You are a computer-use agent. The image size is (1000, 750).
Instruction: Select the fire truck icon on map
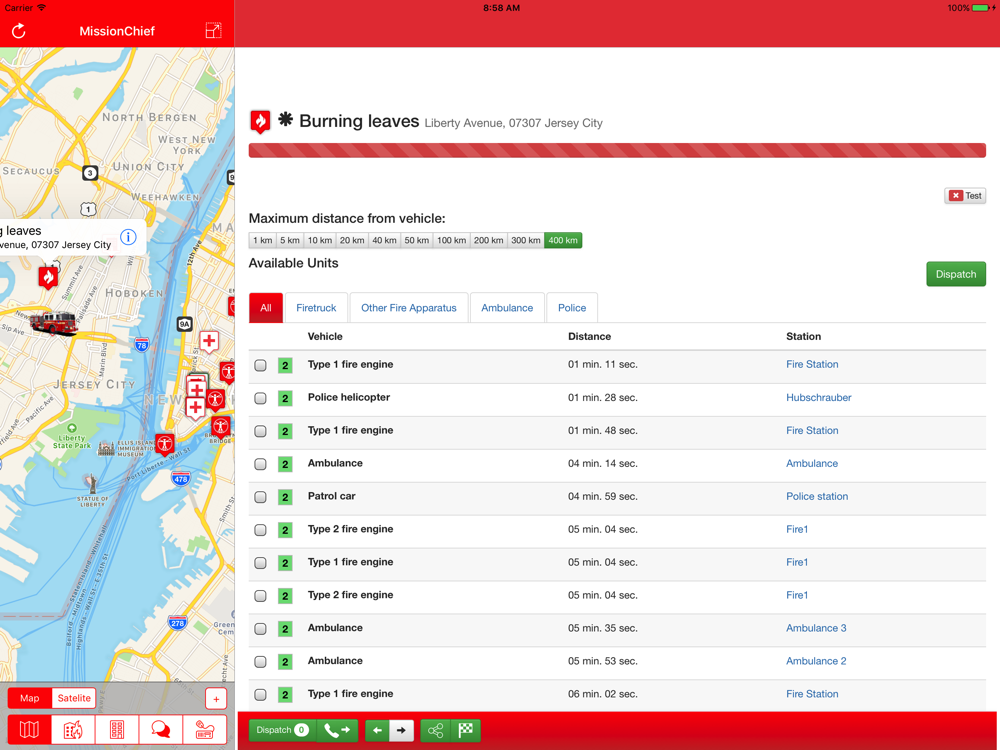click(x=54, y=323)
